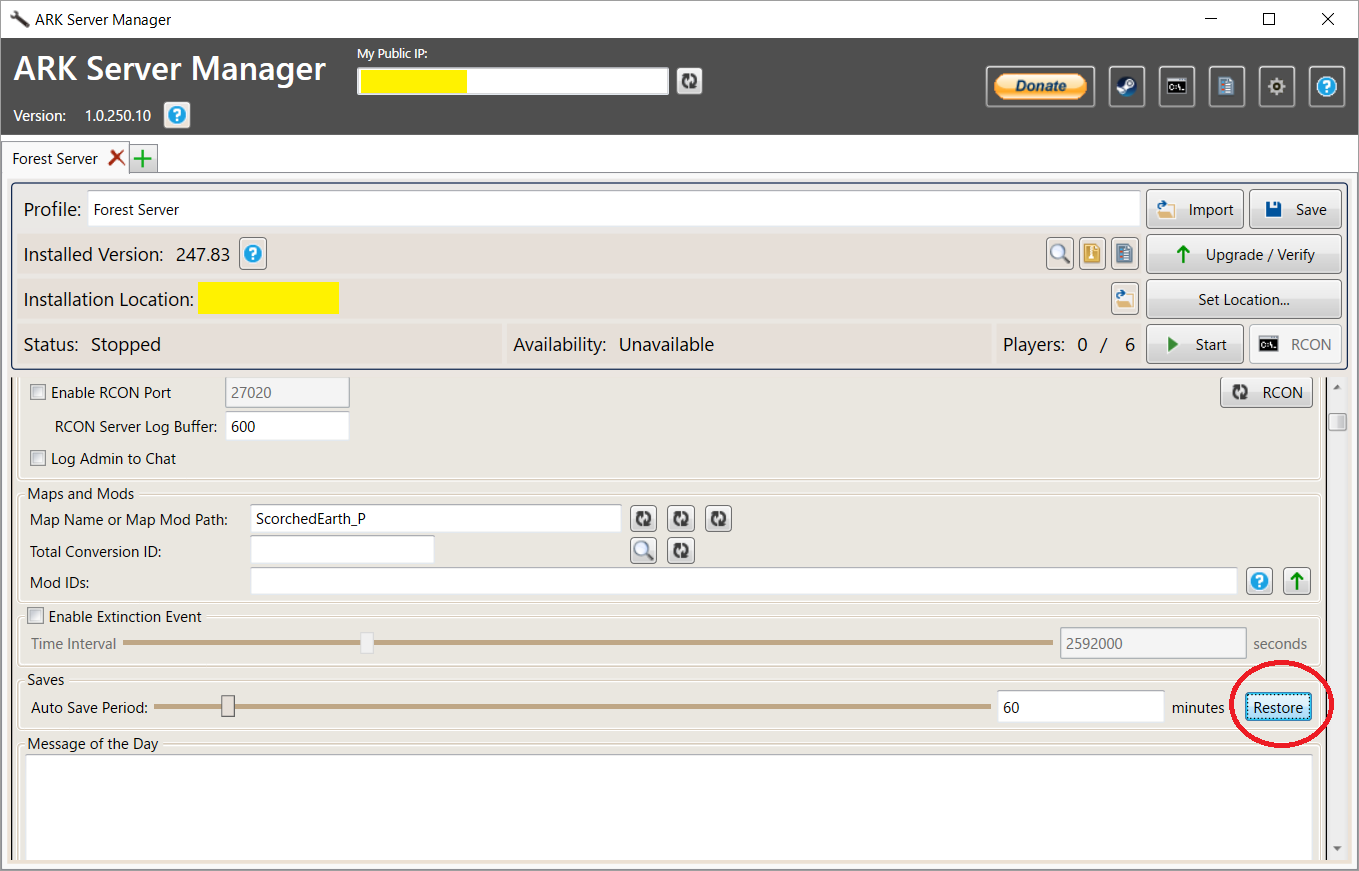Screen dimensions: 1359x871
Task: Click Auto Save Period minutes field
Action: pyautogui.click(x=1080, y=707)
